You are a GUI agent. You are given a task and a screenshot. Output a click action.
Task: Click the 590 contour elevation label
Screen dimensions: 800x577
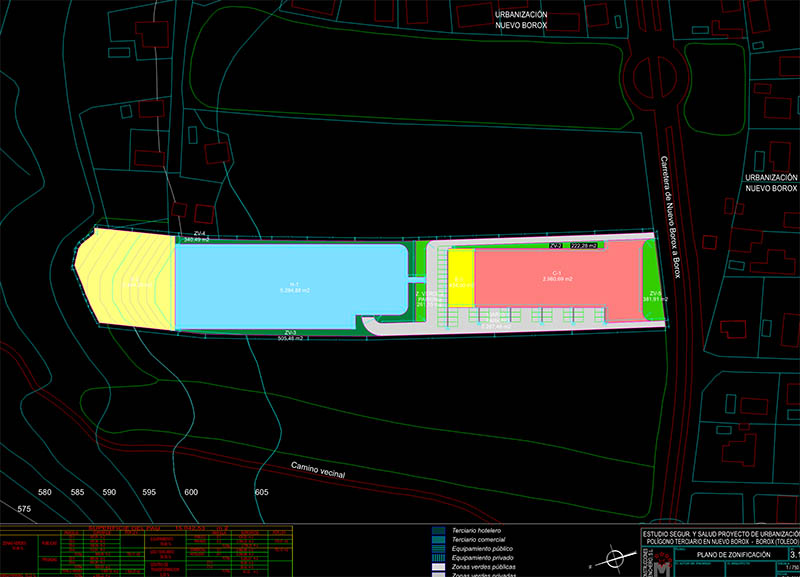pos(109,492)
